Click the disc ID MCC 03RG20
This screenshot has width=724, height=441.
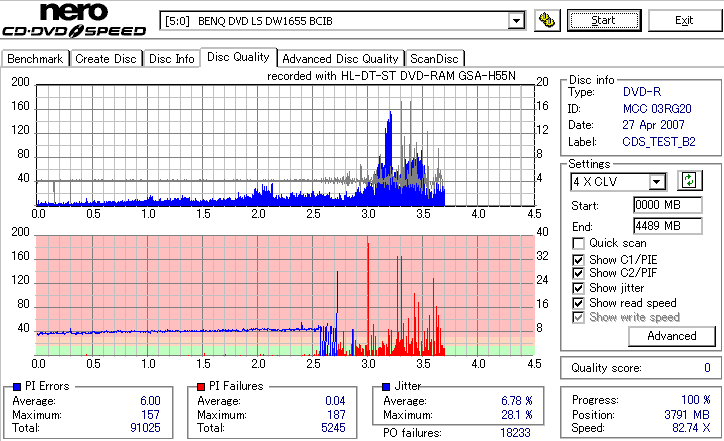coord(657,109)
